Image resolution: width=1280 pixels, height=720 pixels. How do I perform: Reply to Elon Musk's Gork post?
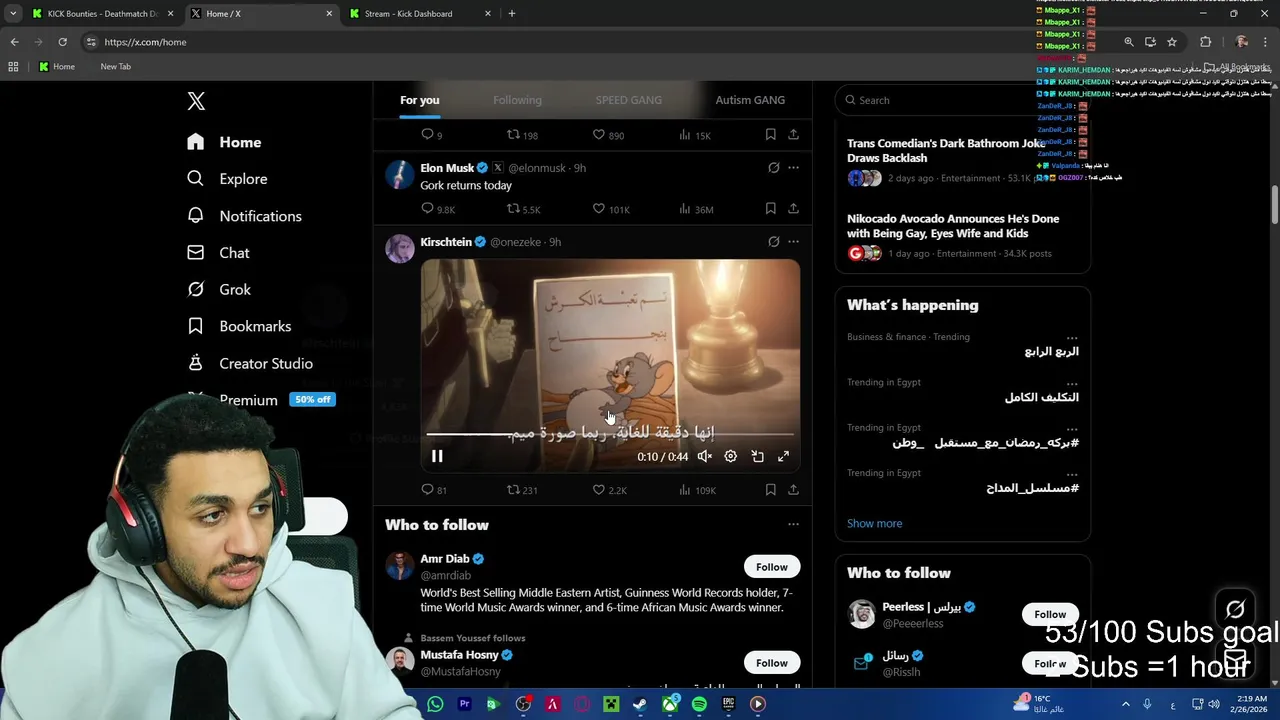[x=437, y=209]
